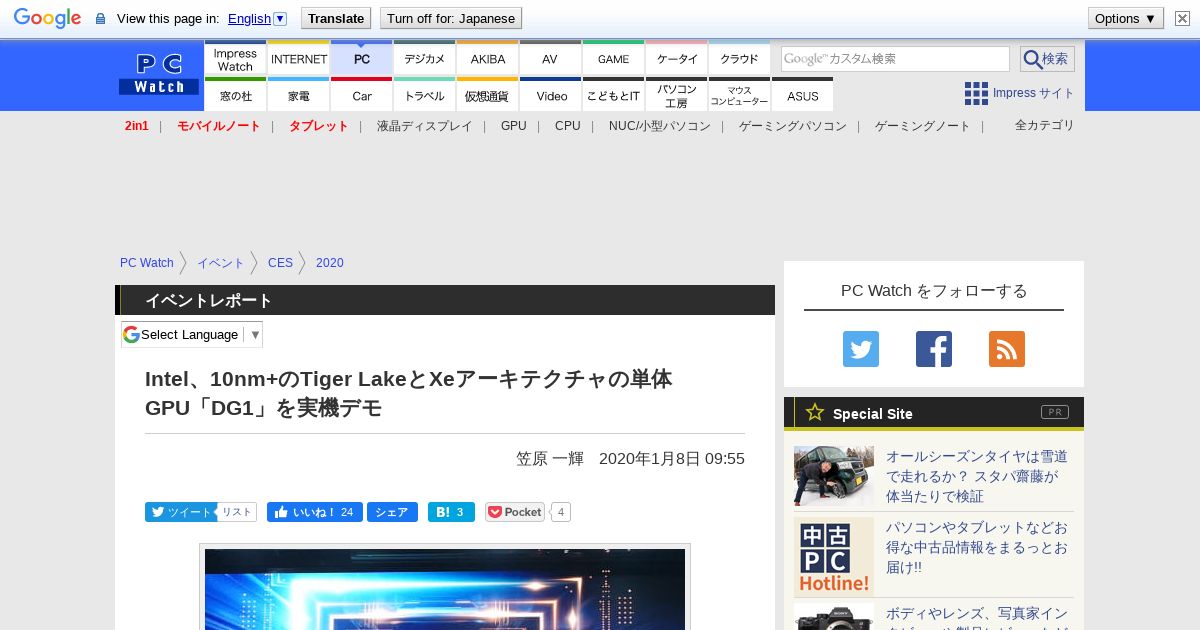Open the トラベル tab
The height and width of the screenshot is (630, 1200).
point(424,95)
